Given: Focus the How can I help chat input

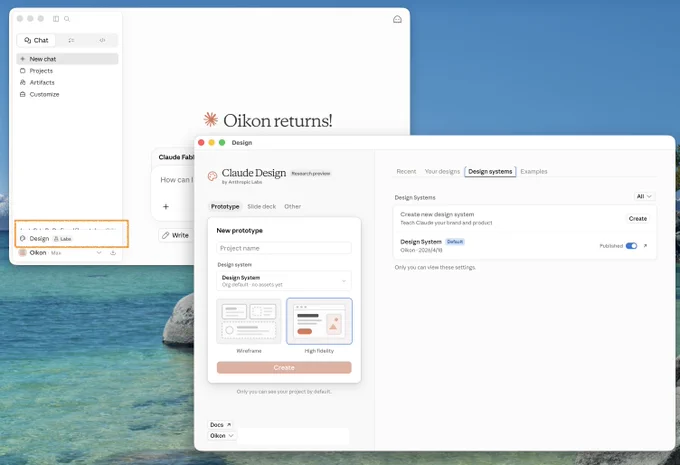Looking at the screenshot, I should 177,180.
